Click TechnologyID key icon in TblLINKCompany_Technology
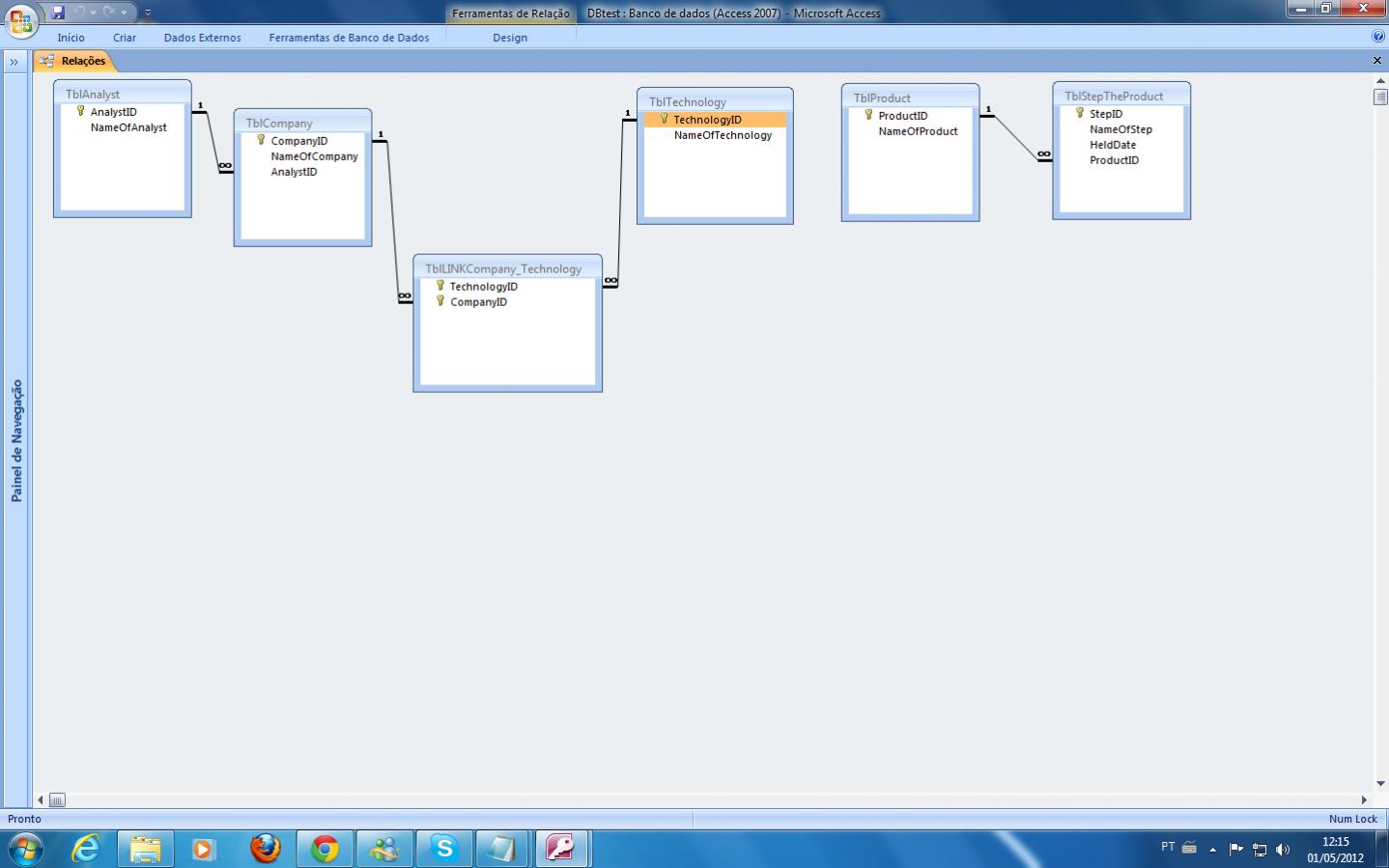 tap(439, 286)
